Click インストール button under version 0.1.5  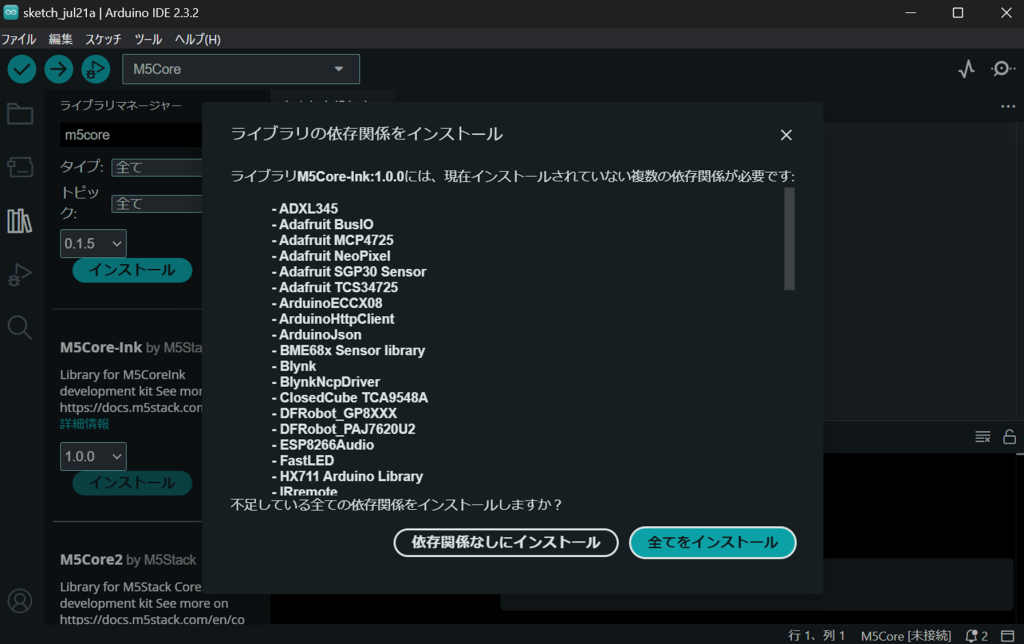pyautogui.click(x=132, y=270)
